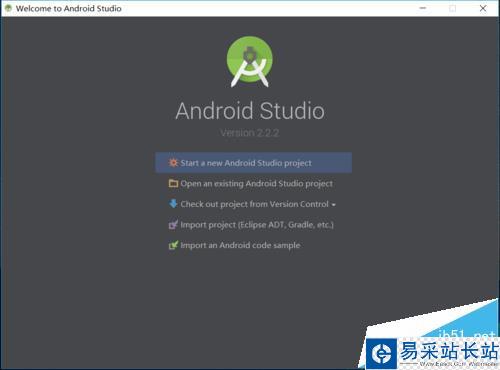Viewport: 500px width, 370px height.
Task: Close the Welcome to Android Studio window
Action: click(483, 8)
